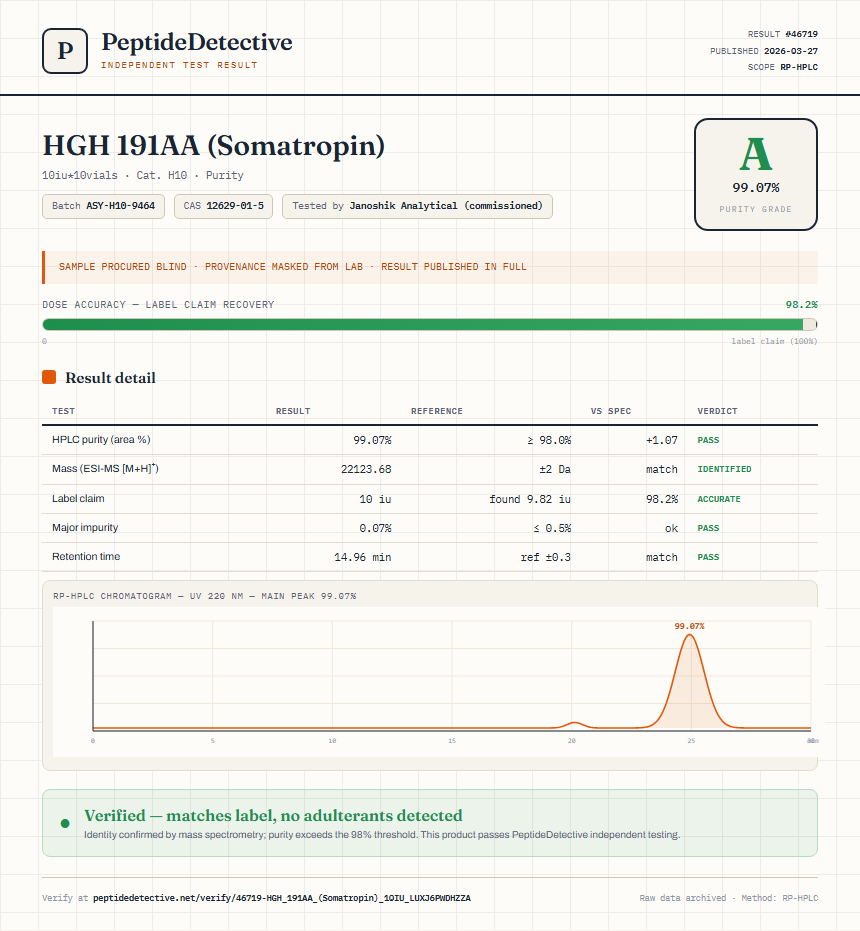Click the HGH 191AA (Somatropin) heading
The image size is (860, 931).
[214, 145]
